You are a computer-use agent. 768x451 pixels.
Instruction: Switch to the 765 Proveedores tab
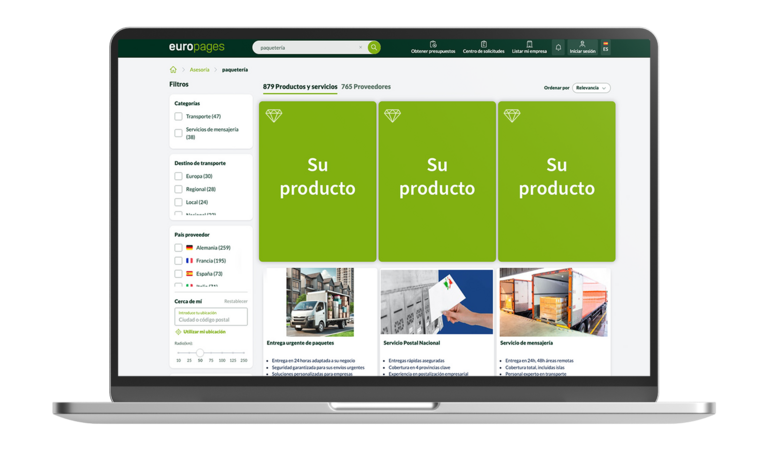pyautogui.click(x=366, y=87)
